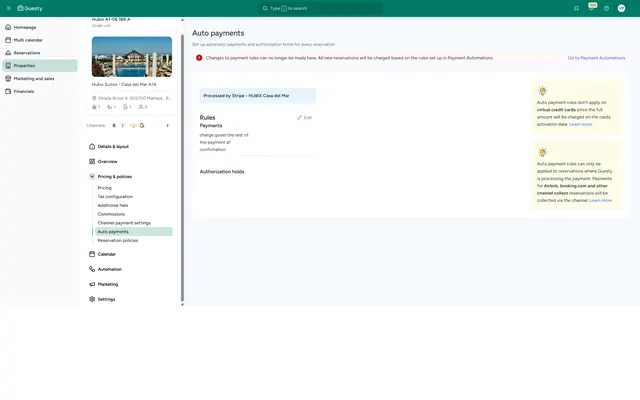Open the chat icon with green badge

click(x=591, y=7)
